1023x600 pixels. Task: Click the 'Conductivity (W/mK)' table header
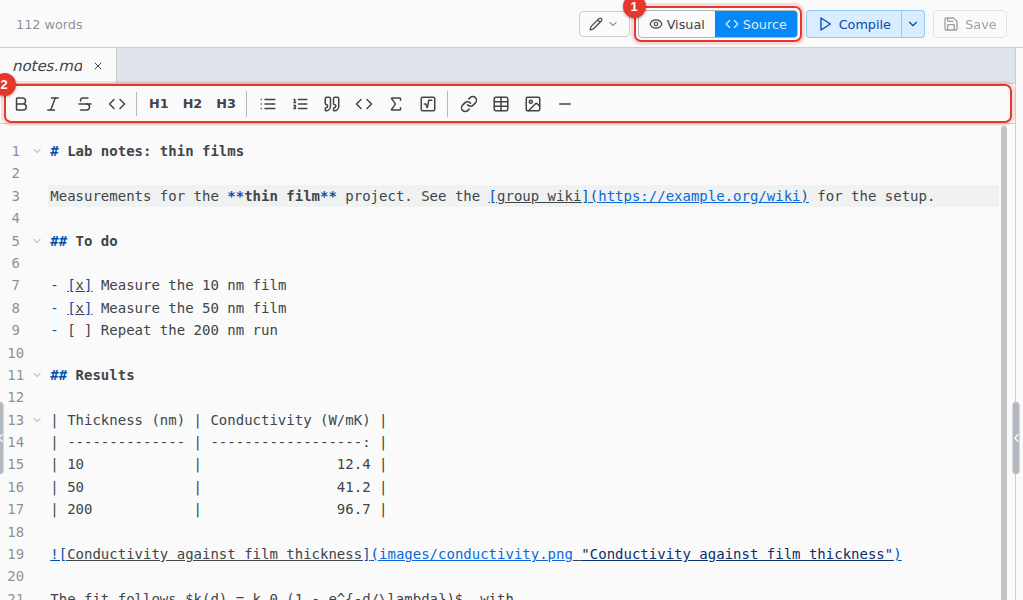coord(290,420)
